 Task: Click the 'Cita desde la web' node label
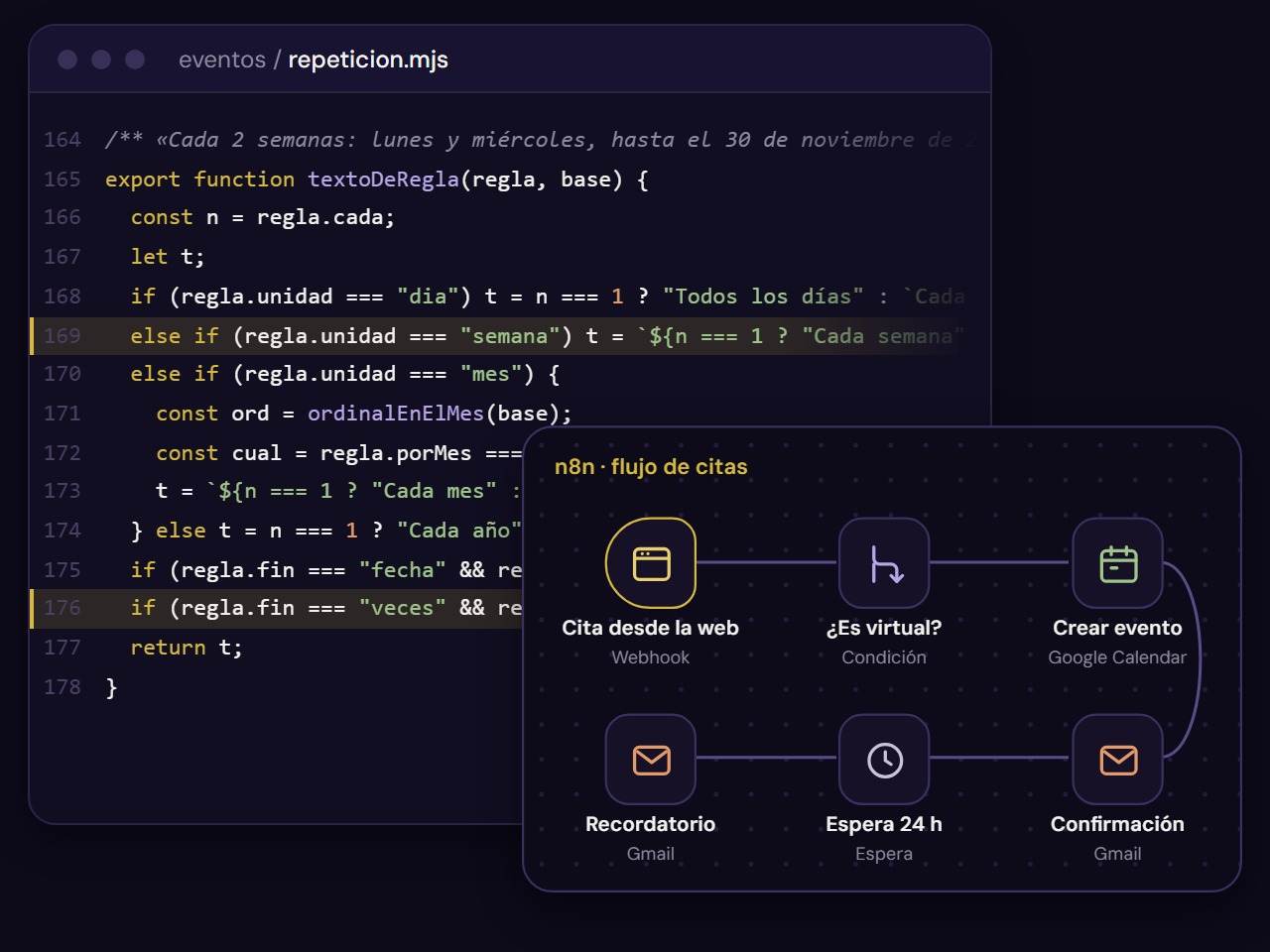pos(651,628)
